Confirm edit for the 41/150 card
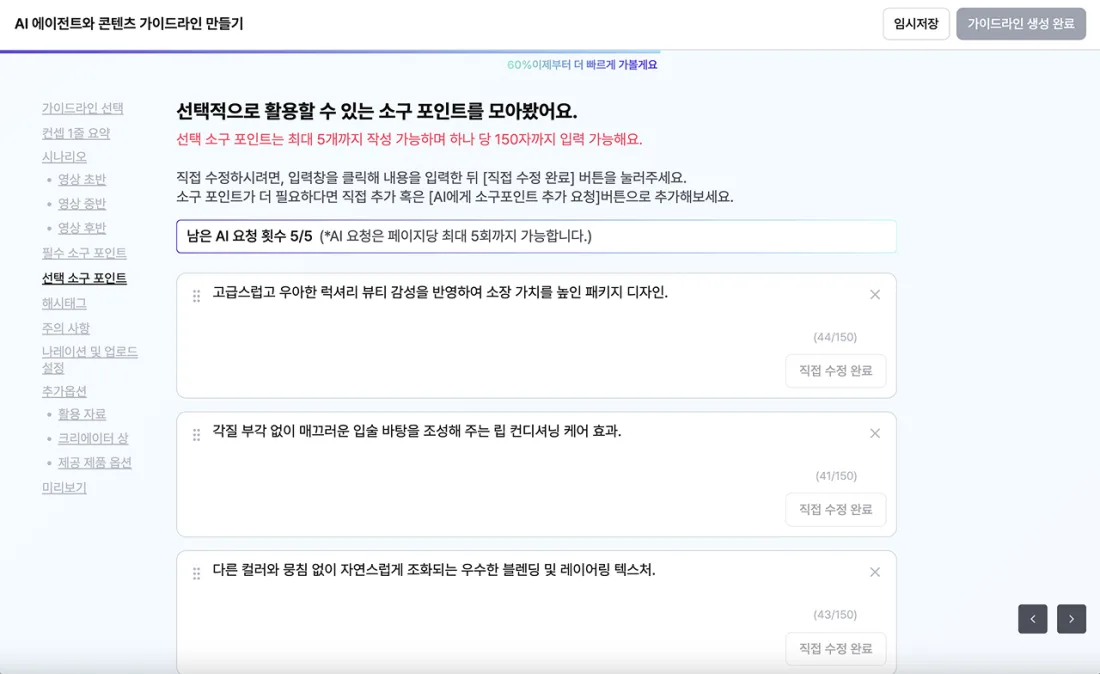Image resolution: width=1100 pixels, height=674 pixels. pos(836,509)
